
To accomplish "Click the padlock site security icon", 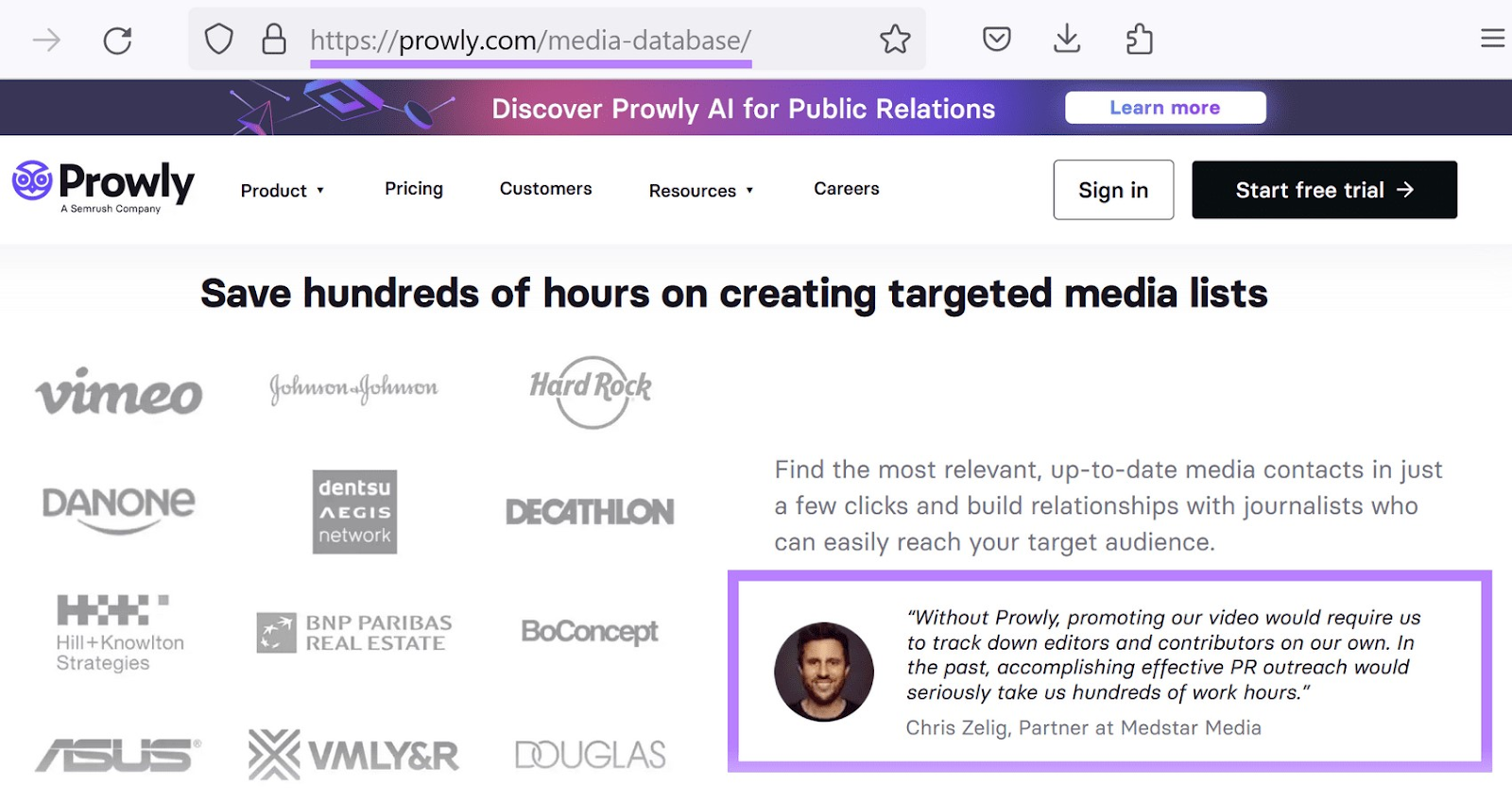I will click(274, 39).
